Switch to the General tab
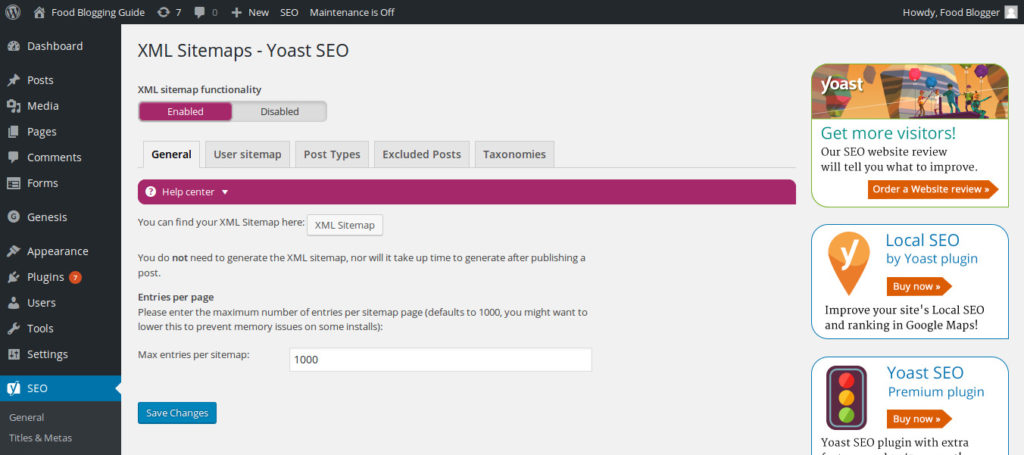 point(171,155)
